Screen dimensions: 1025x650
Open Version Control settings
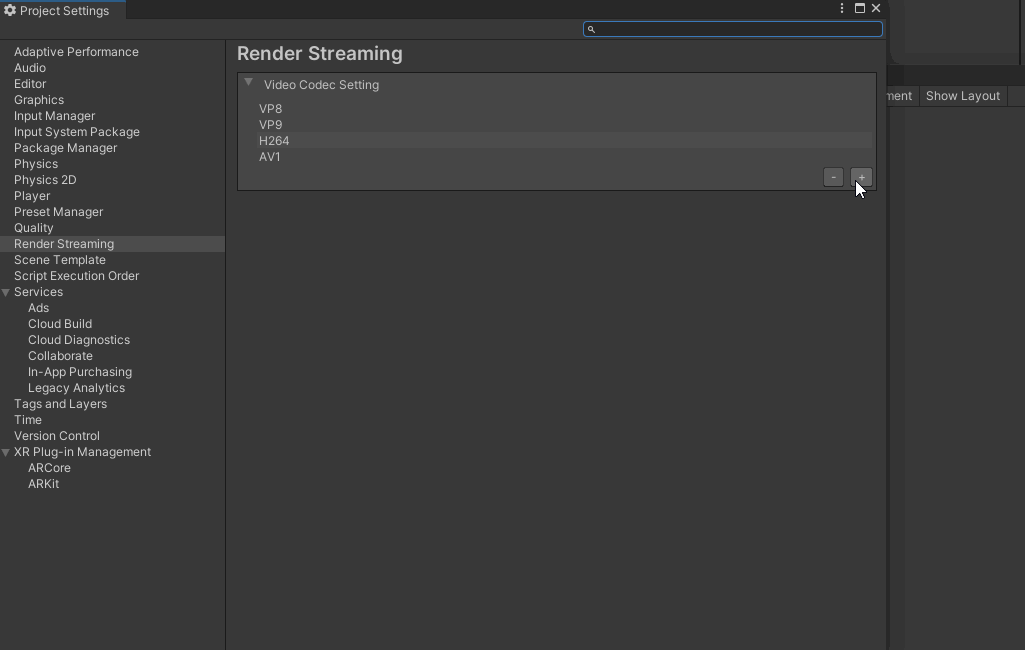tap(57, 436)
